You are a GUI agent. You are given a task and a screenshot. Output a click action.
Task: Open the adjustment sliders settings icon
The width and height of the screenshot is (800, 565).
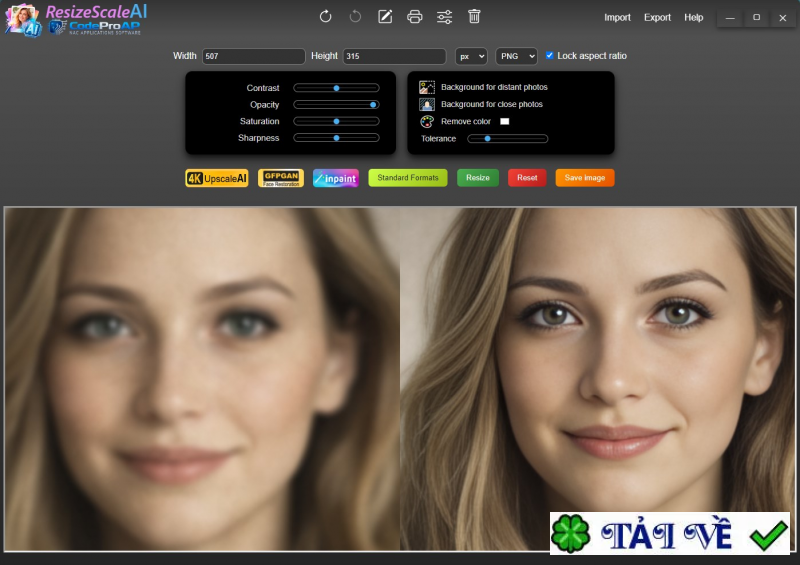[444, 17]
